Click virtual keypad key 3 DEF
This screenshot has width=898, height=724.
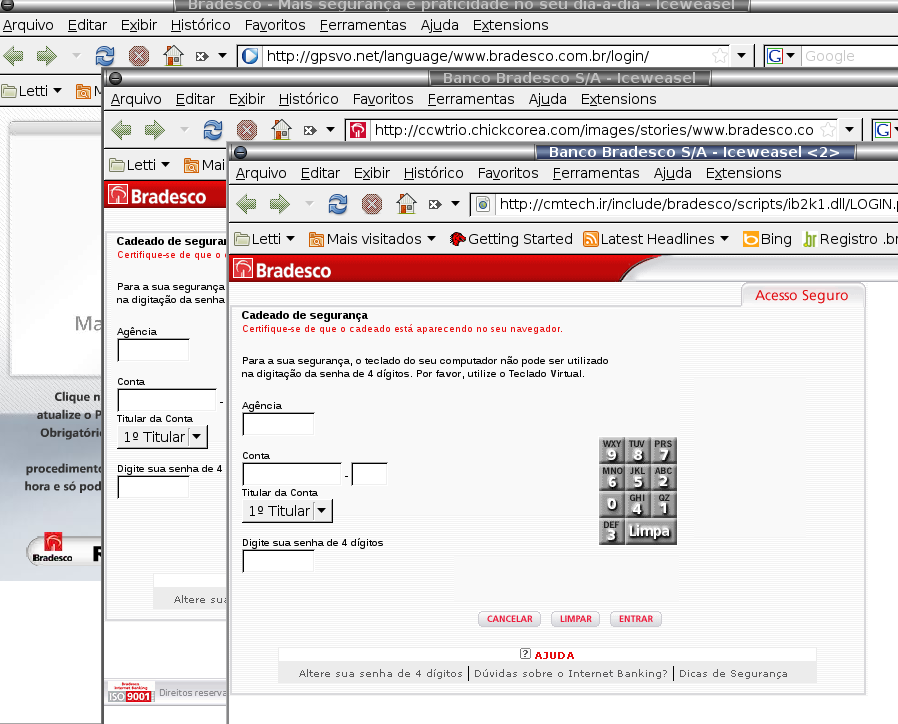[612, 531]
